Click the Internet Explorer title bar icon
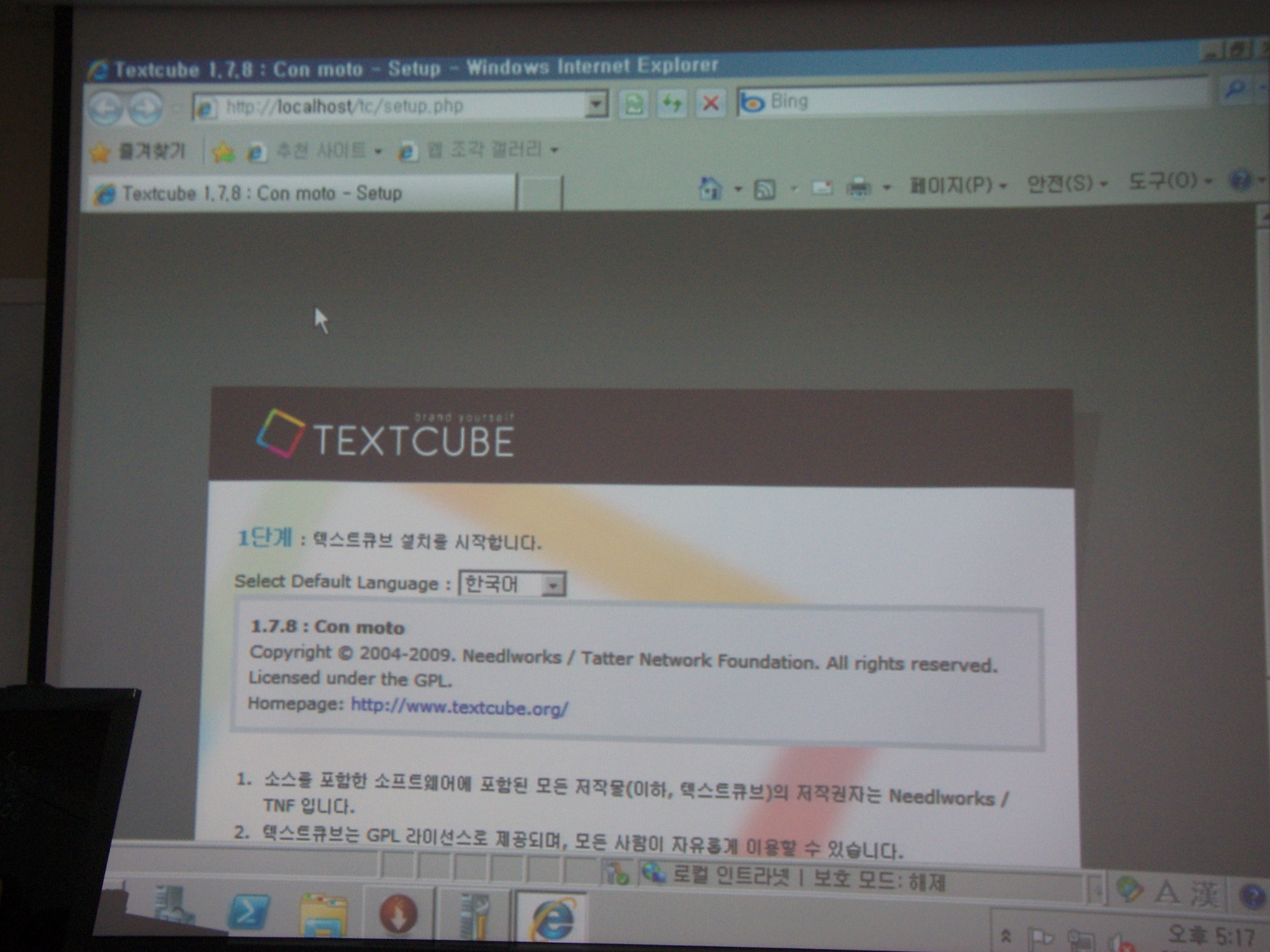Image resolution: width=1270 pixels, height=952 pixels. tap(99, 71)
